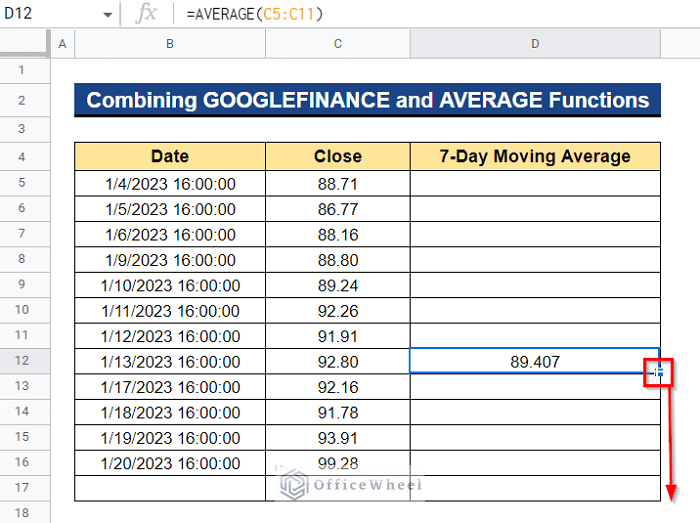Viewport: 700px width, 523px height.
Task: Select column C header
Action: (338, 44)
